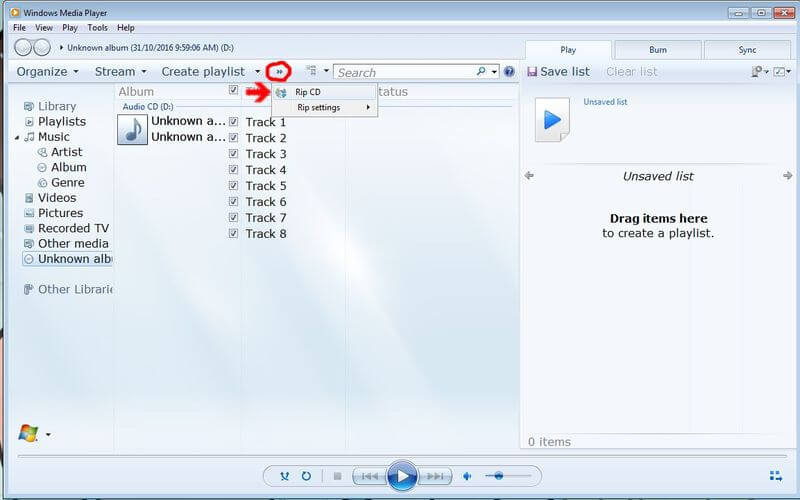This screenshot has width=800, height=500.
Task: Click the Stop button
Action: tap(337, 476)
